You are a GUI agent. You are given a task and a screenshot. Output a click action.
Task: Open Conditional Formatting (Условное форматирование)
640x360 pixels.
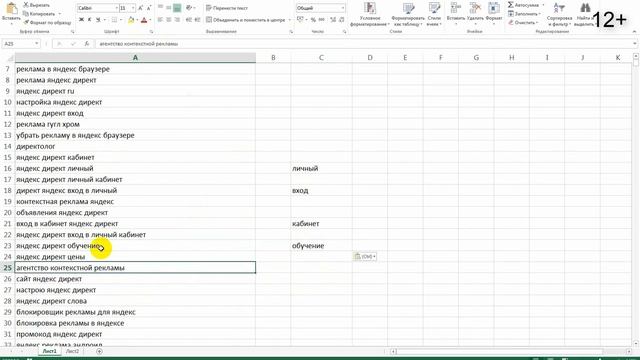click(x=370, y=14)
